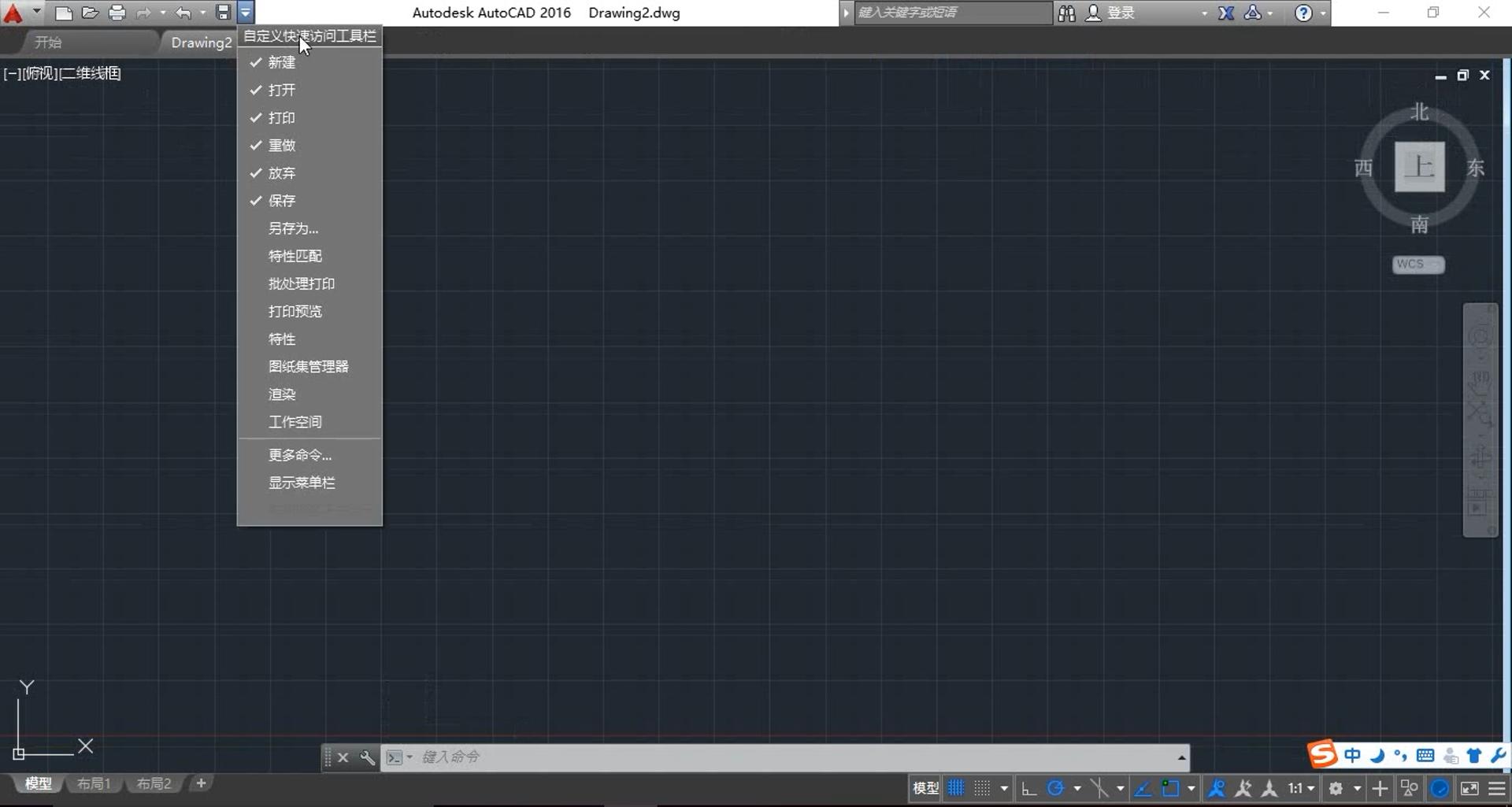Uncheck 保存 in the quick access menu
1512x807 pixels.
(309, 200)
